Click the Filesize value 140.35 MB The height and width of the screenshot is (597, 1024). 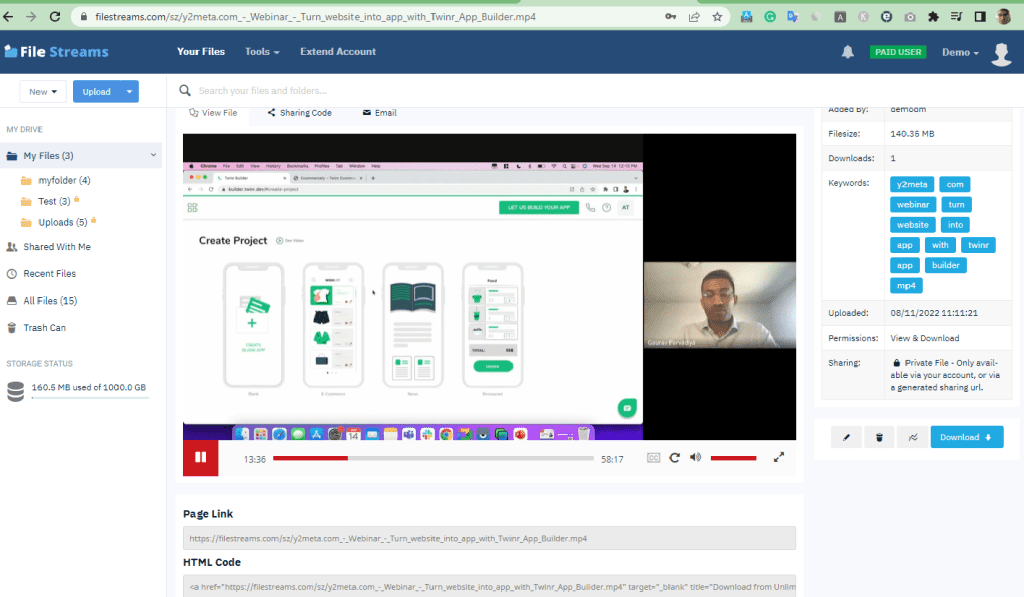point(912,134)
